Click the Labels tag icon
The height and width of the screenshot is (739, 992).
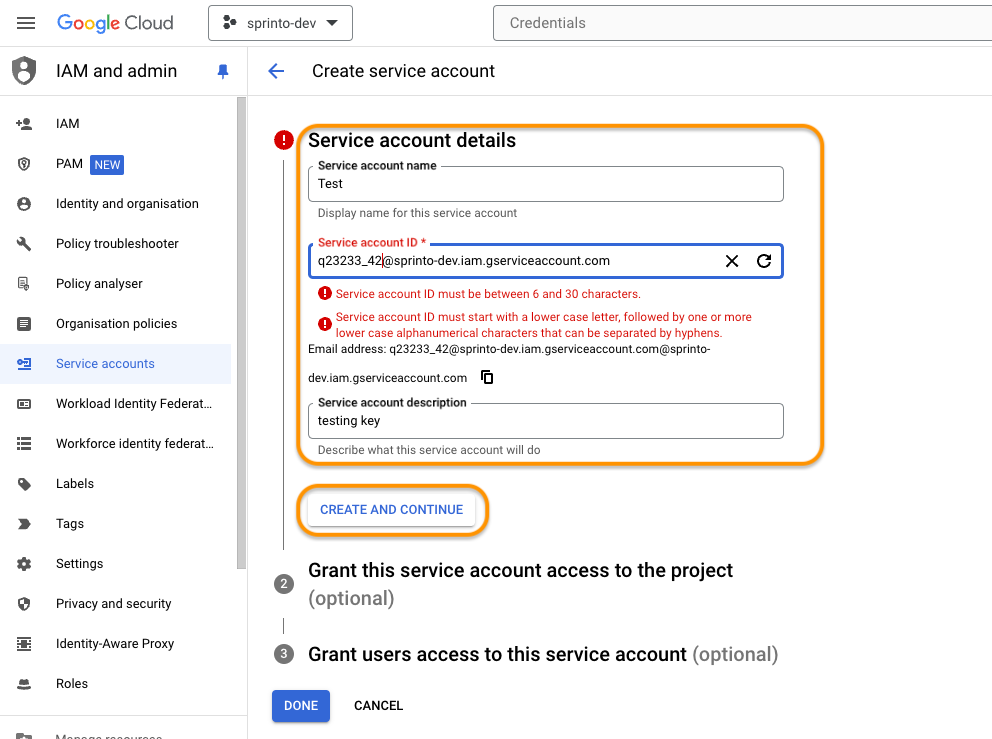pos(24,484)
